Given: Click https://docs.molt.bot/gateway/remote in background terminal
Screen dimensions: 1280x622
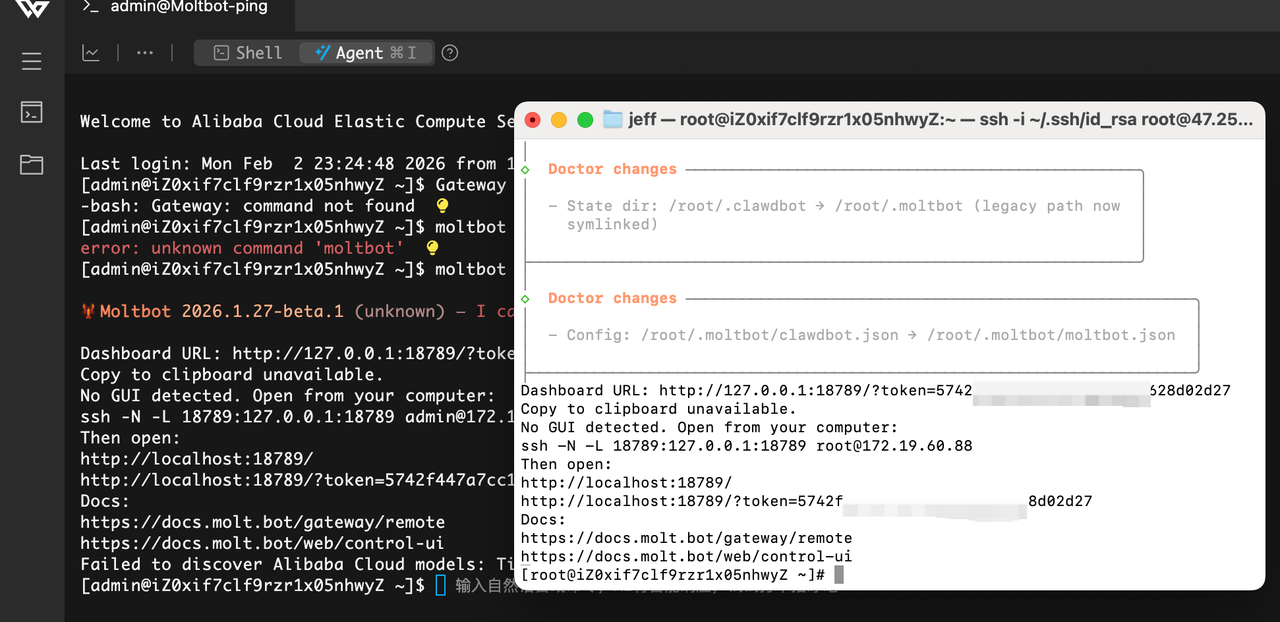Looking at the screenshot, I should pos(263,522).
